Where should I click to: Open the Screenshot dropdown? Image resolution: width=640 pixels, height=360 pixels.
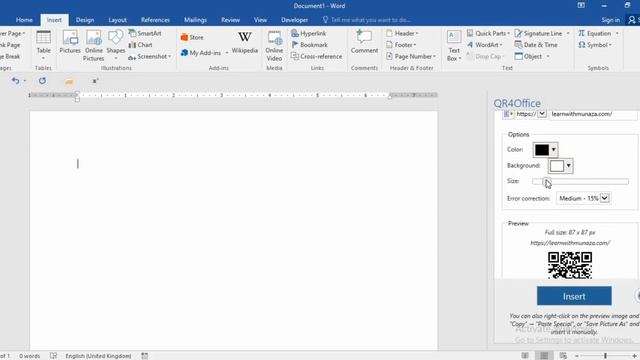tap(149, 56)
